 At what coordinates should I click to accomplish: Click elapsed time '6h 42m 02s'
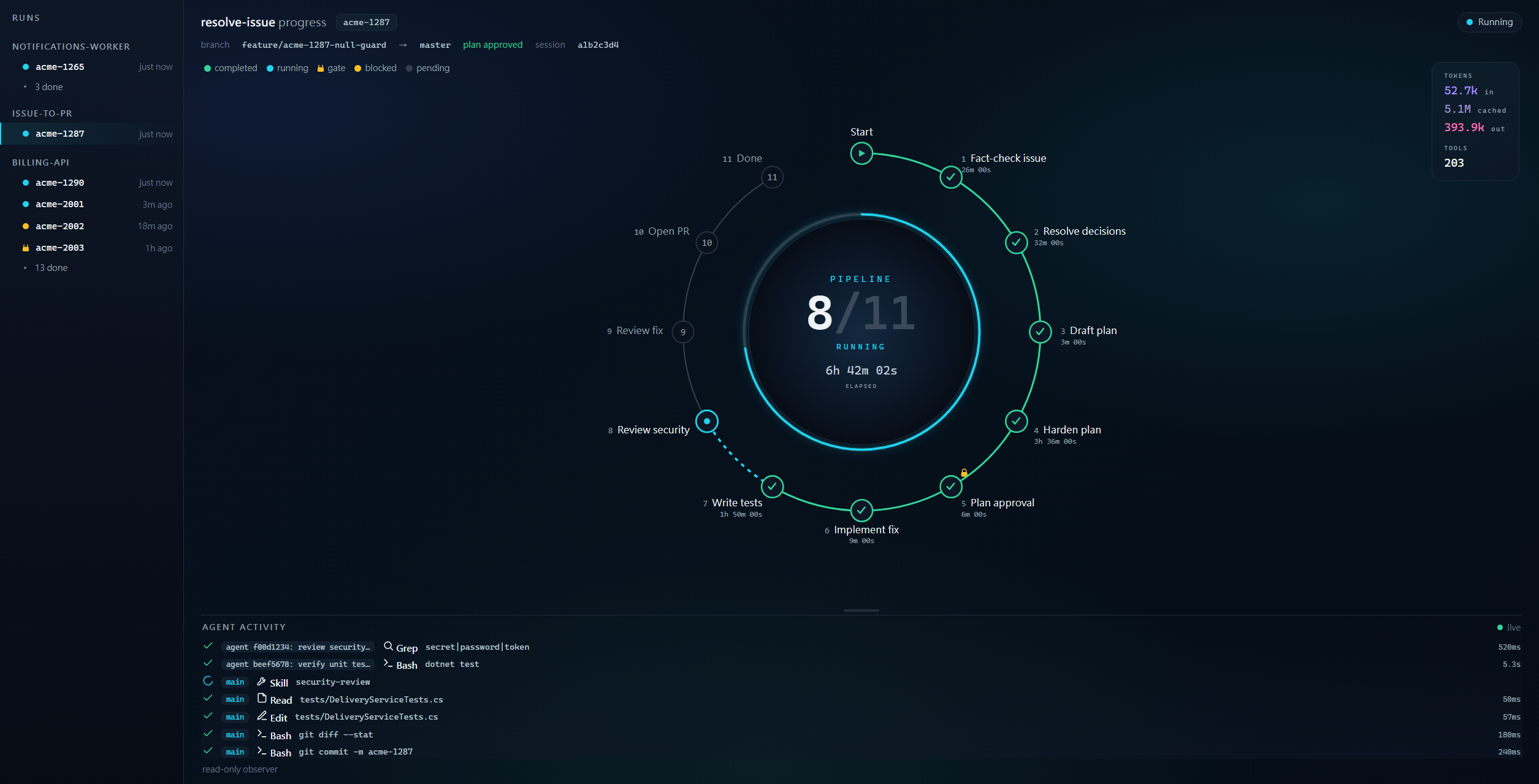[861, 370]
